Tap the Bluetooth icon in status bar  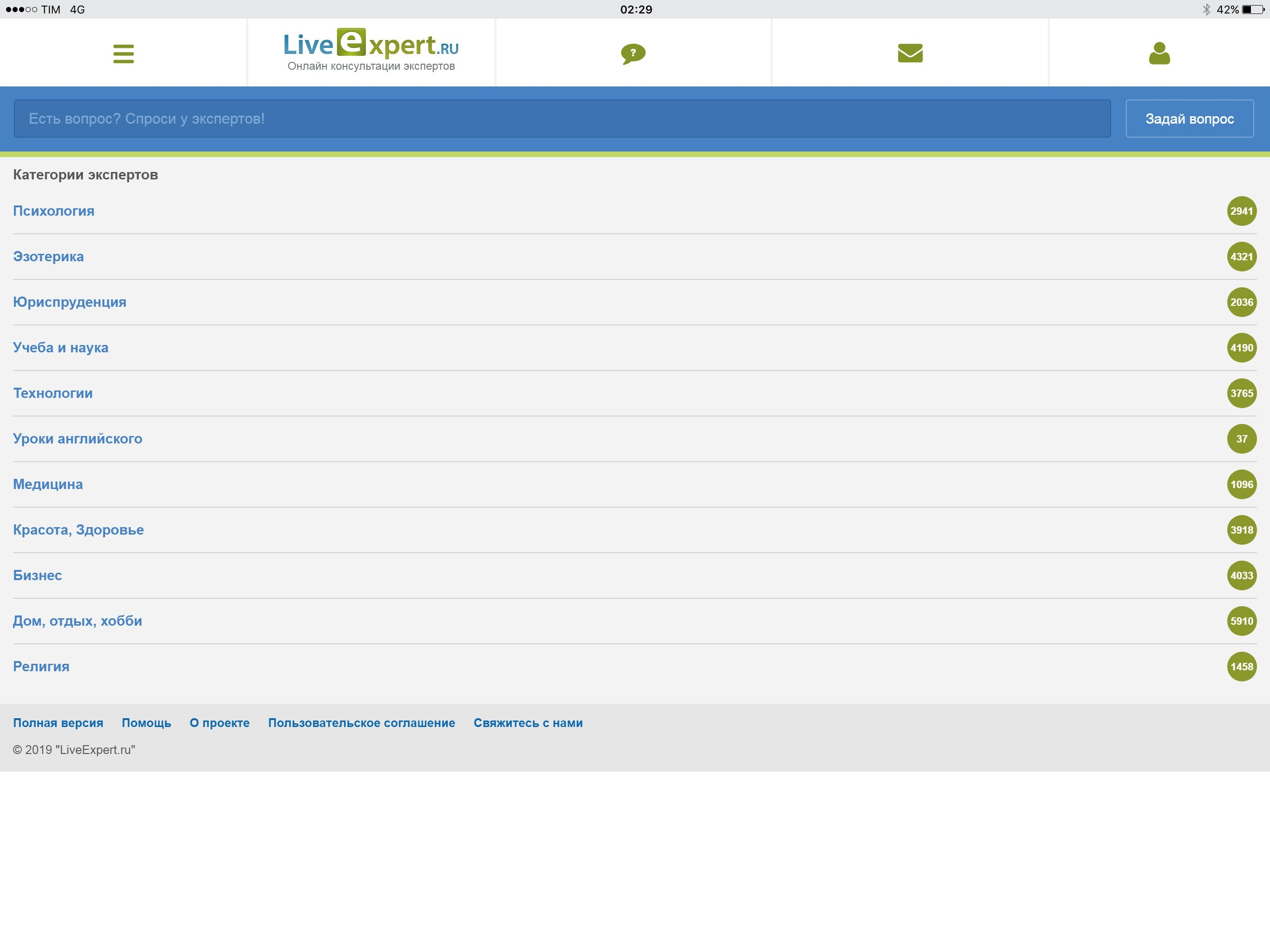1206,10
